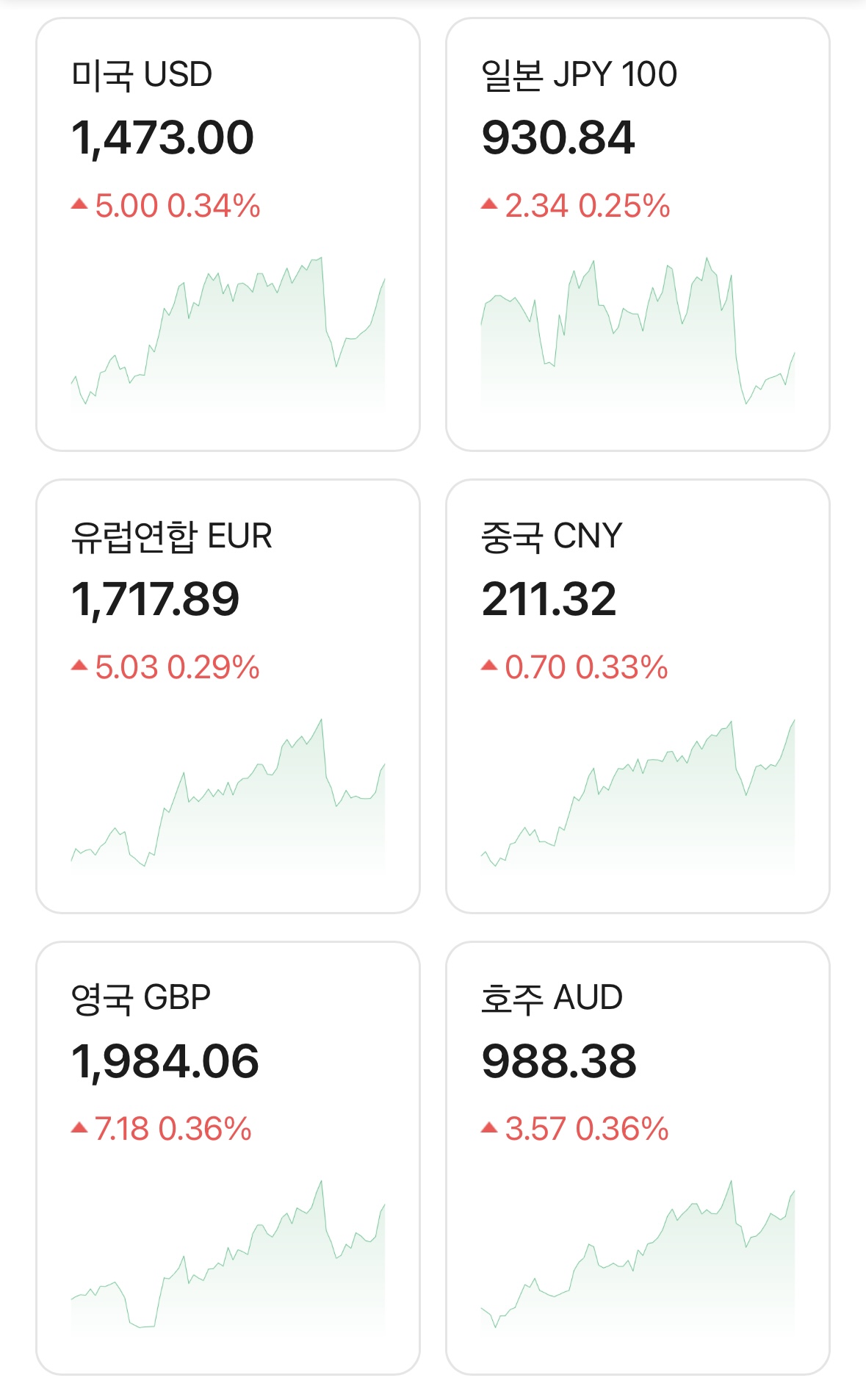The width and height of the screenshot is (866, 1400).
Task: Click the CNY red up-arrow change icon
Action: tap(489, 666)
